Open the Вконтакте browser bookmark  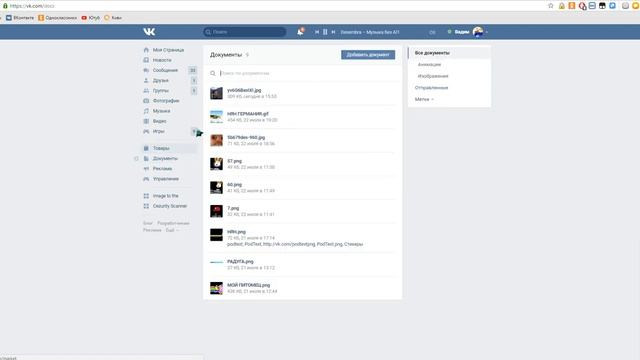20,18
